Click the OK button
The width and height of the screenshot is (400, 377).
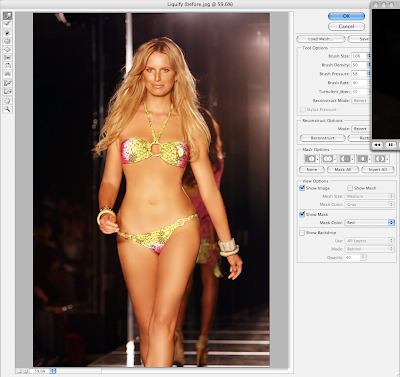click(x=346, y=16)
